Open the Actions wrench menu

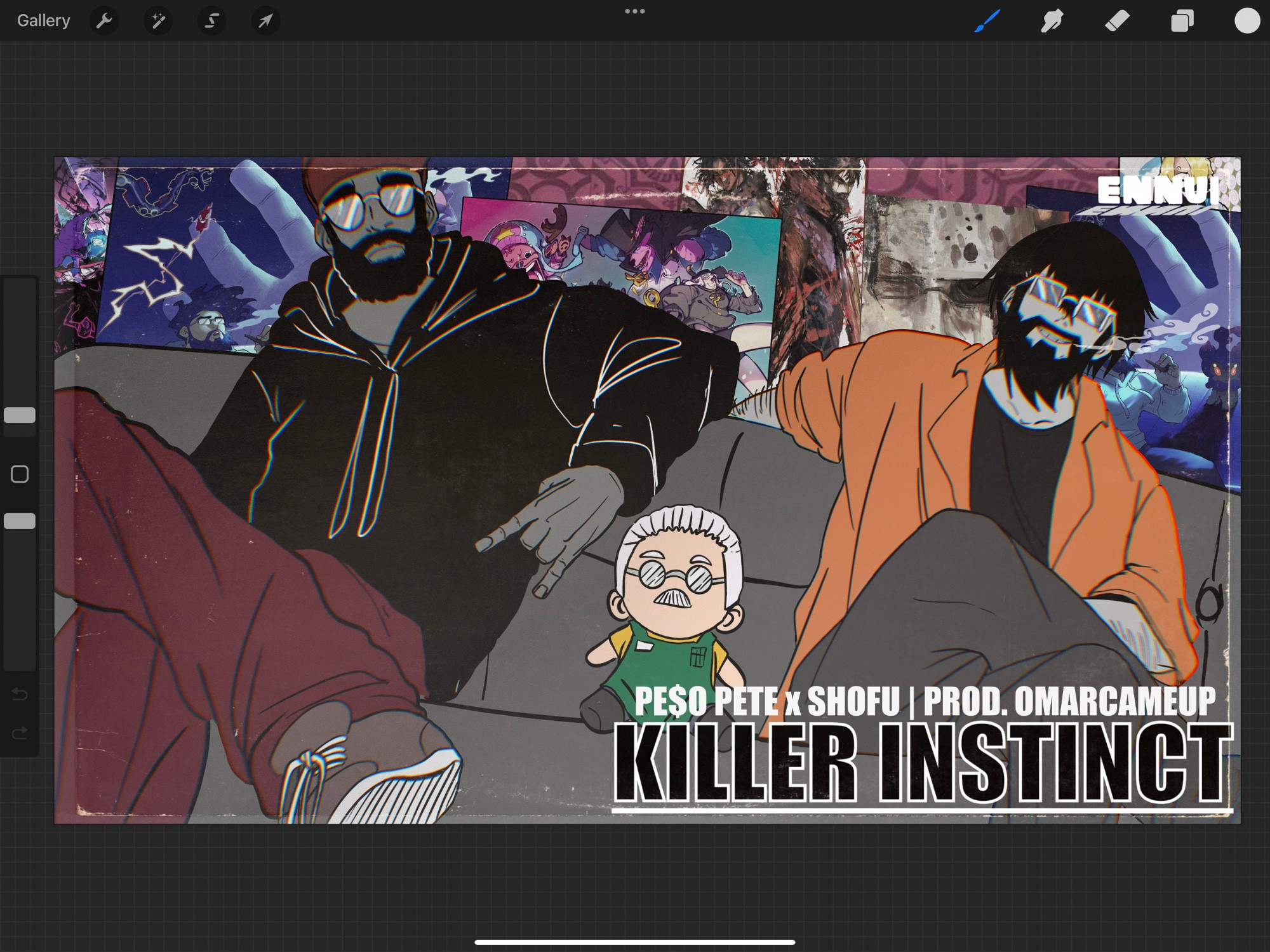coord(104,21)
